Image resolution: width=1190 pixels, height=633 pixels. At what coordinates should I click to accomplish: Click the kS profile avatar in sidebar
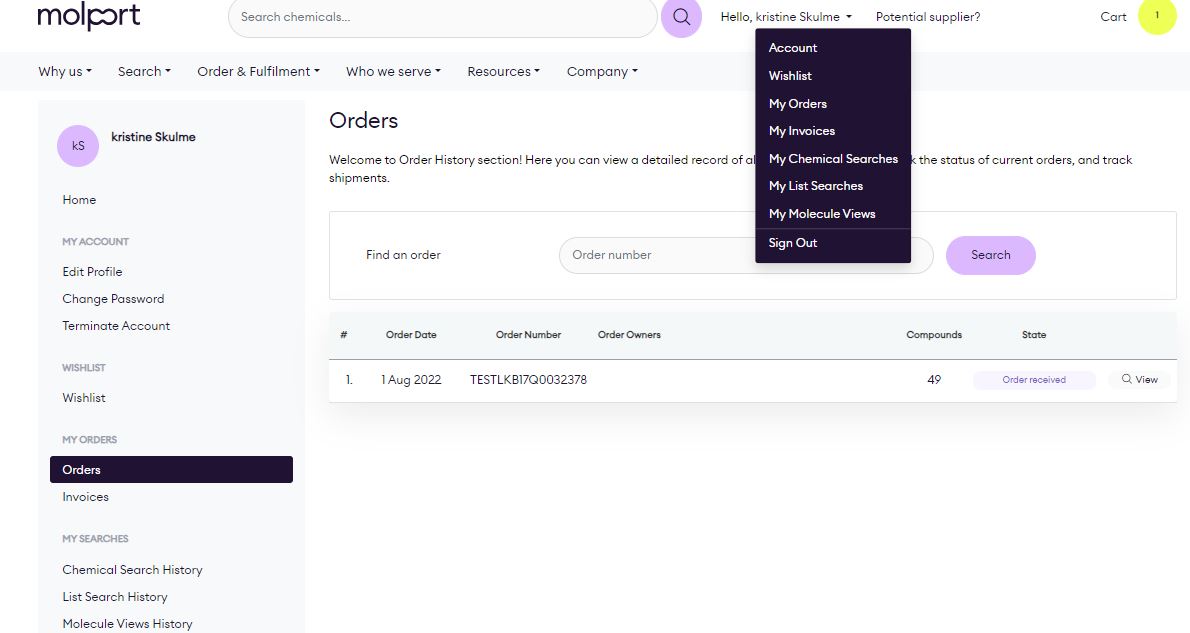click(x=78, y=146)
